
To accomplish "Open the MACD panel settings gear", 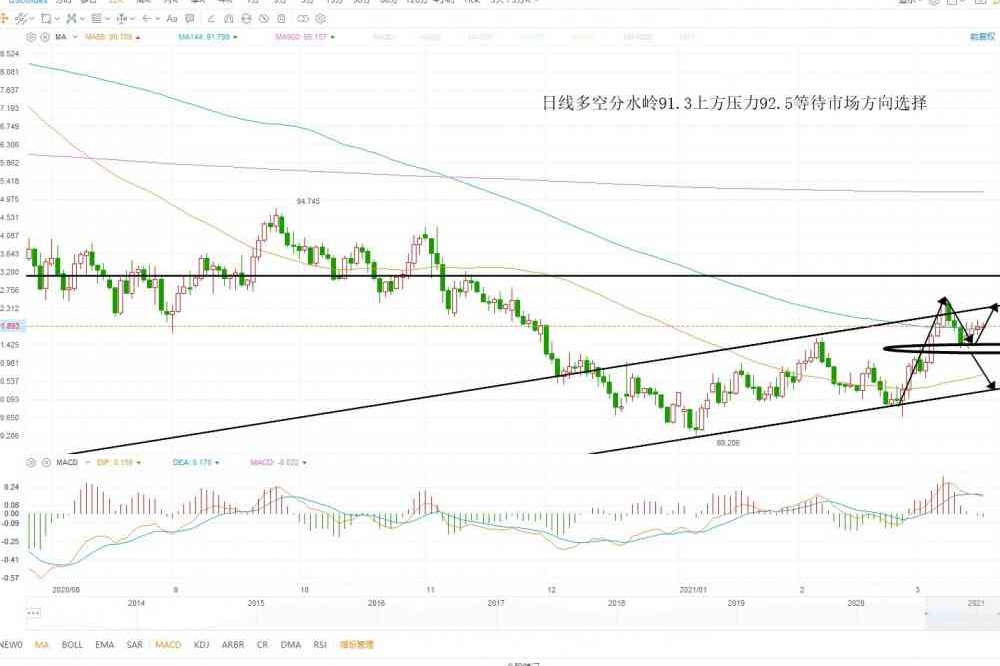I will 31,462.
